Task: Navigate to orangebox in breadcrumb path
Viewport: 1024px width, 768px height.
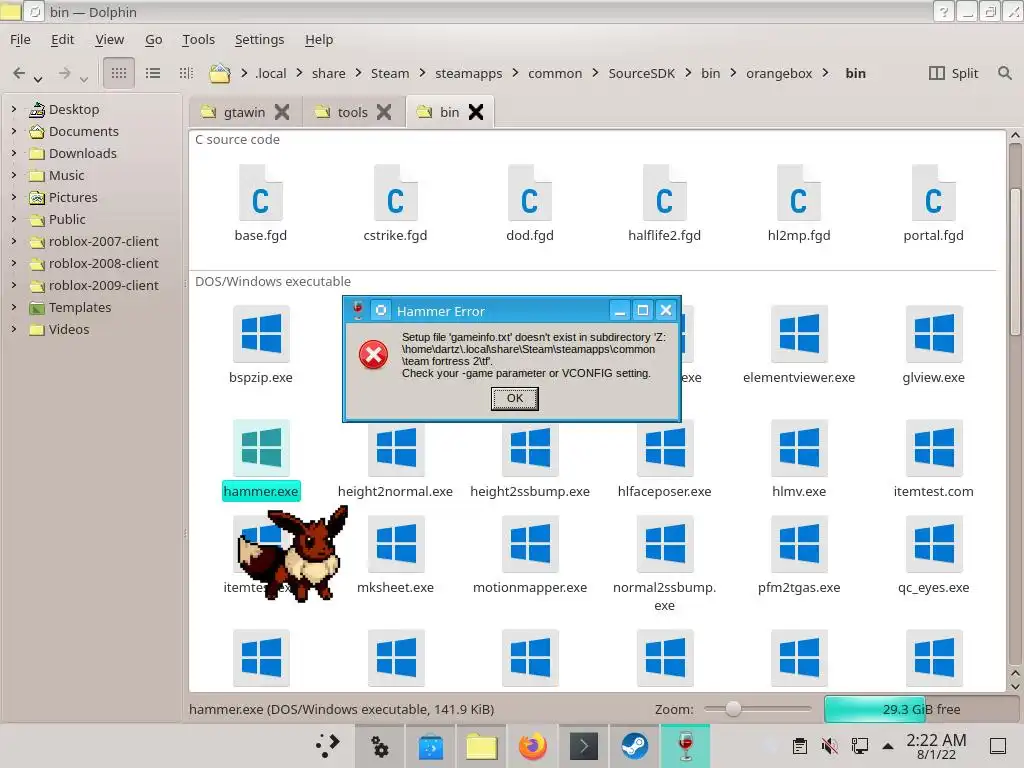Action: click(x=779, y=73)
